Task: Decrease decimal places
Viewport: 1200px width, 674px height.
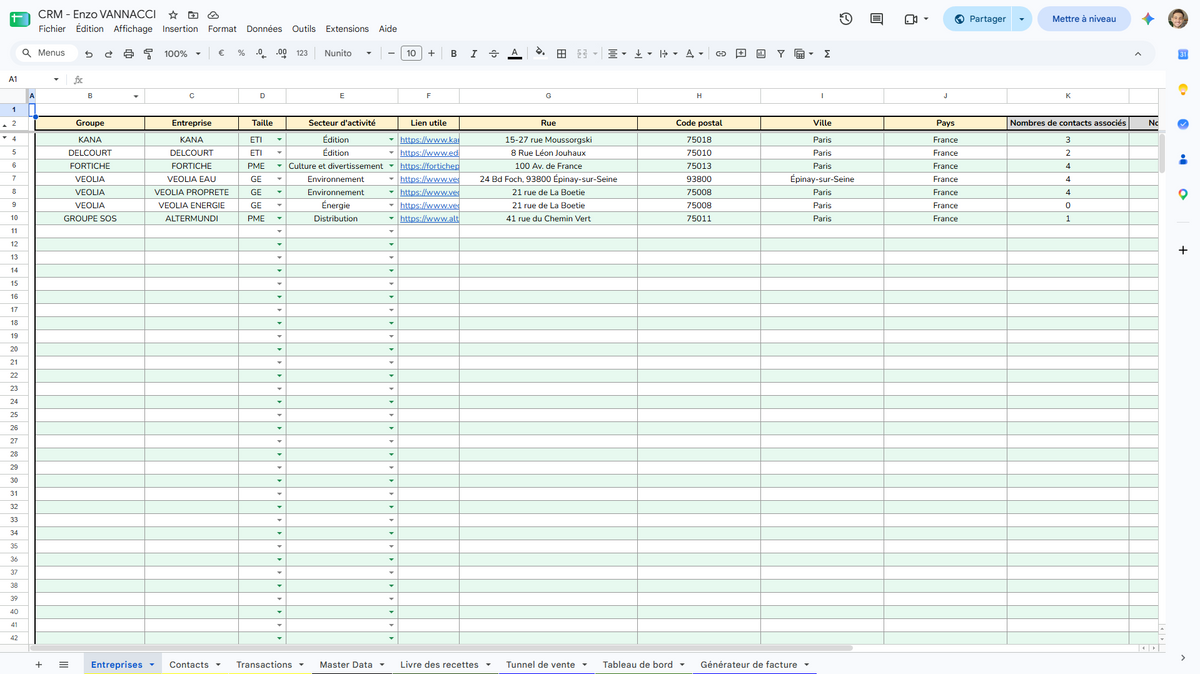Action: (261, 54)
